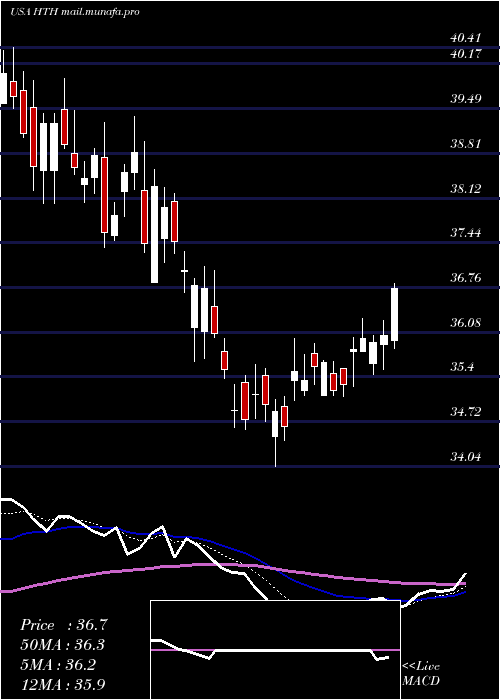Screen dimensions: 500x700
Task: Click the 34.04 price level label
Action: click(x=466, y=457)
